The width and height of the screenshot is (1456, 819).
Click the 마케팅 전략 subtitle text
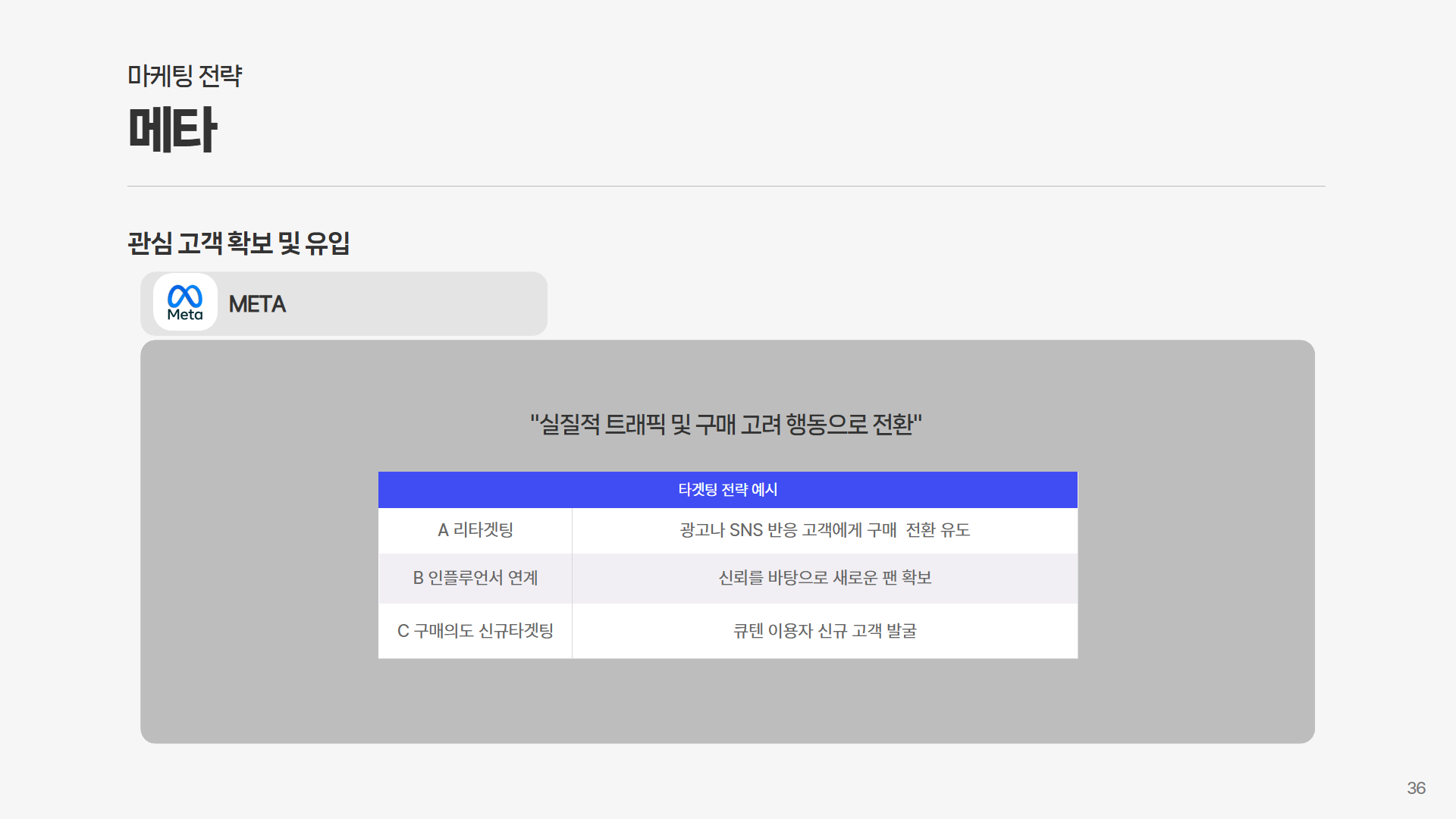(184, 76)
